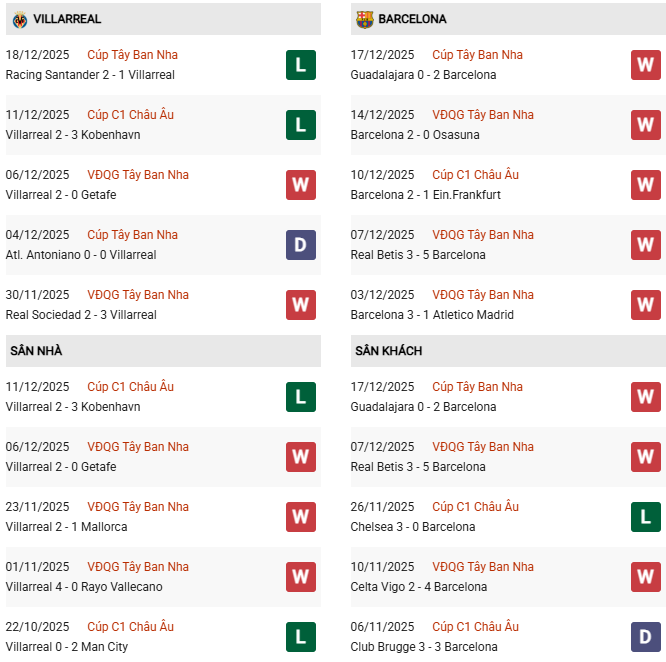Click win badge for Real Sociedad match
This screenshot has height=662, width=666.
300,305
